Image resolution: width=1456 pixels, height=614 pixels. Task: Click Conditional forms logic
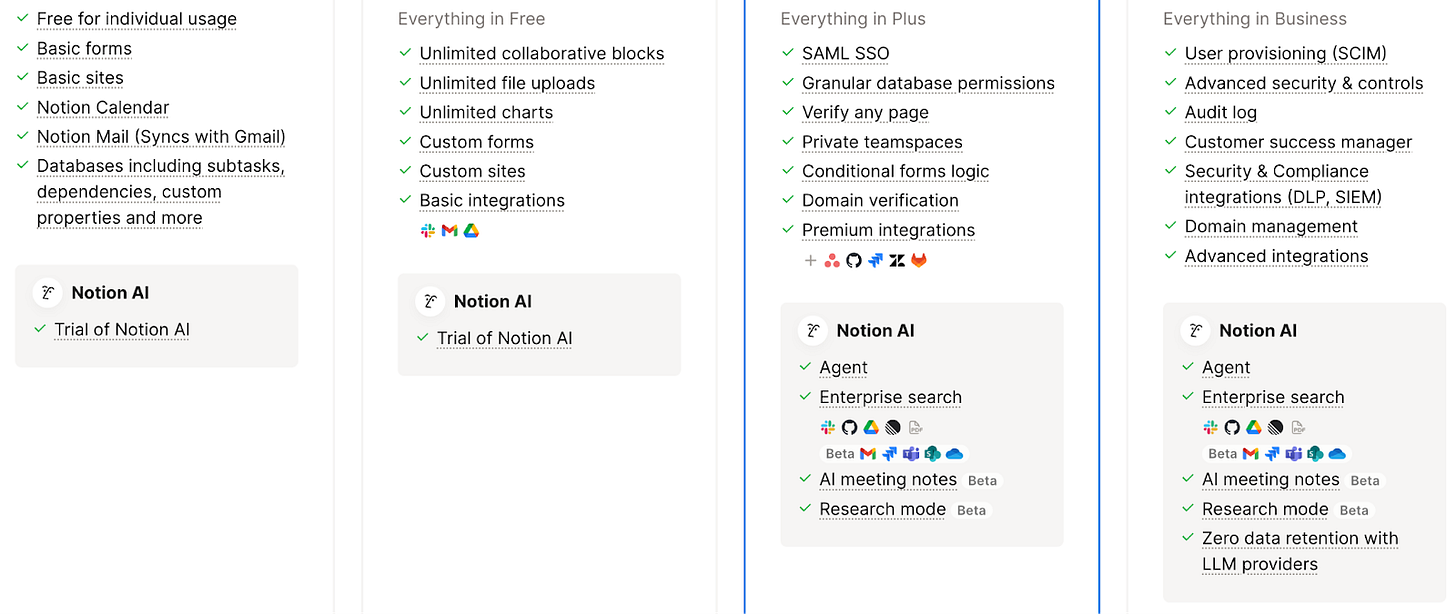coord(895,171)
